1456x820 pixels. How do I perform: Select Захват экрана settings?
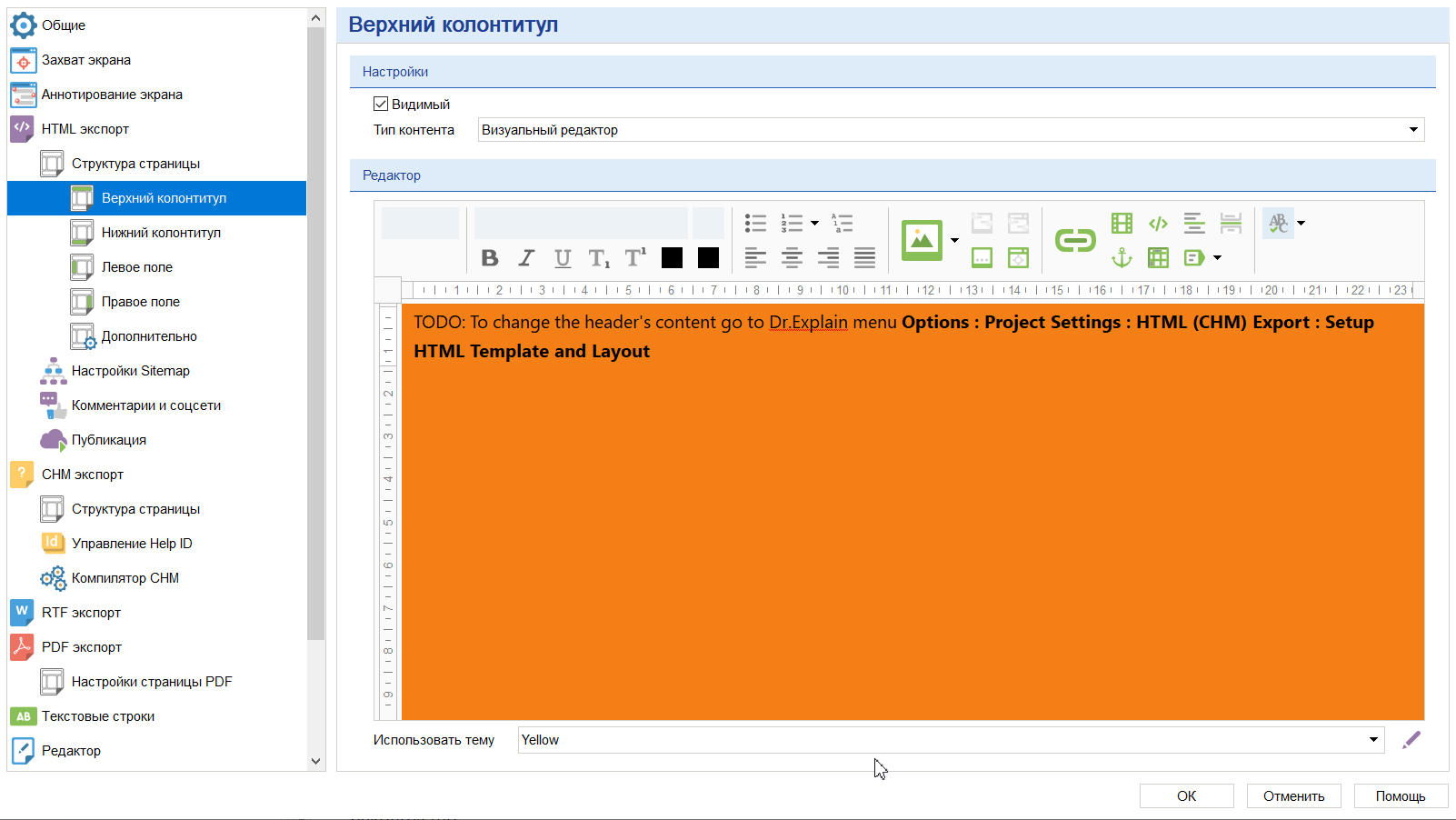click(x=86, y=60)
